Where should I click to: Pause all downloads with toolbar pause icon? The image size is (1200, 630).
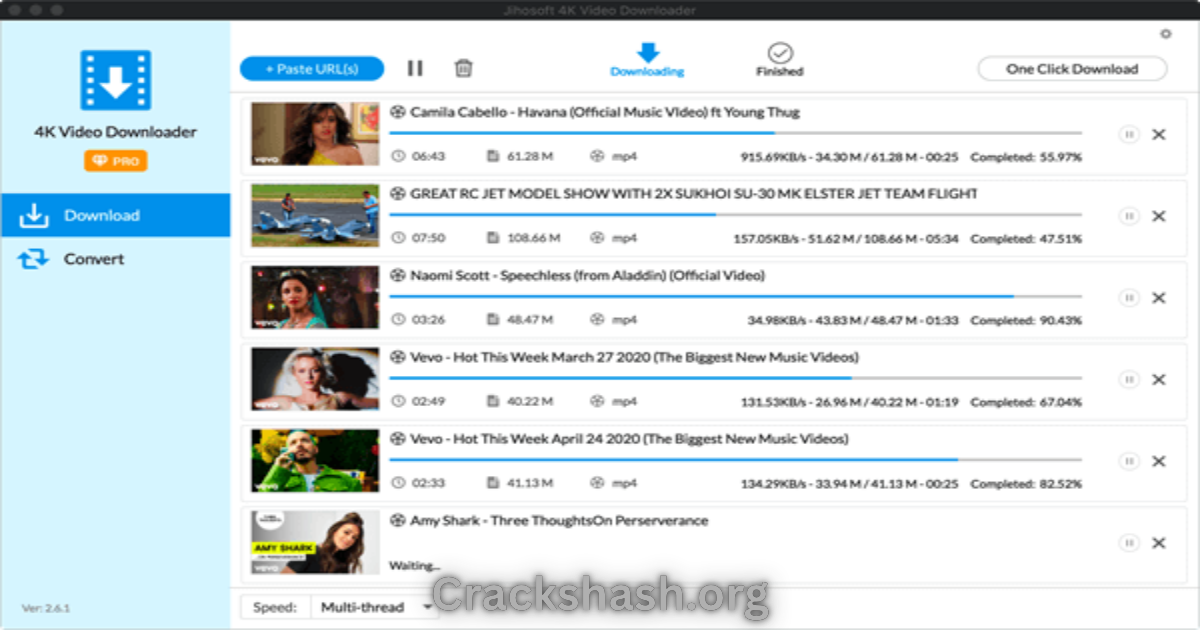pos(415,68)
